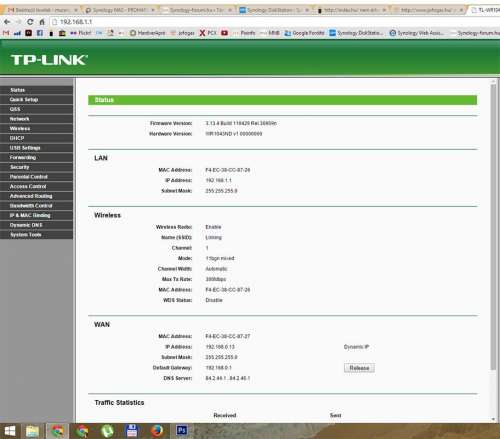
Task: Open the DHCP menu item
Action: pyautogui.click(x=37, y=138)
